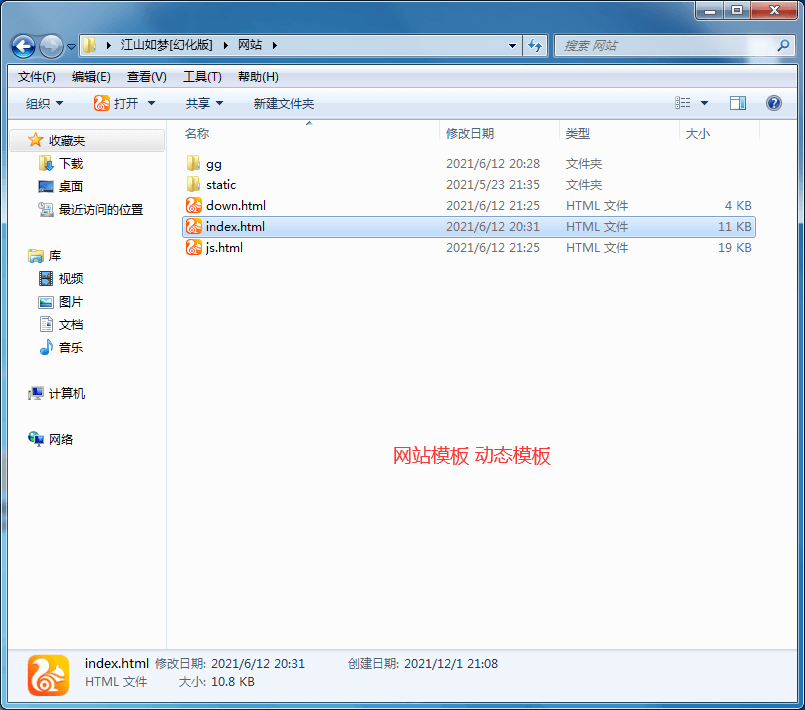Select the static folder icon

(194, 184)
